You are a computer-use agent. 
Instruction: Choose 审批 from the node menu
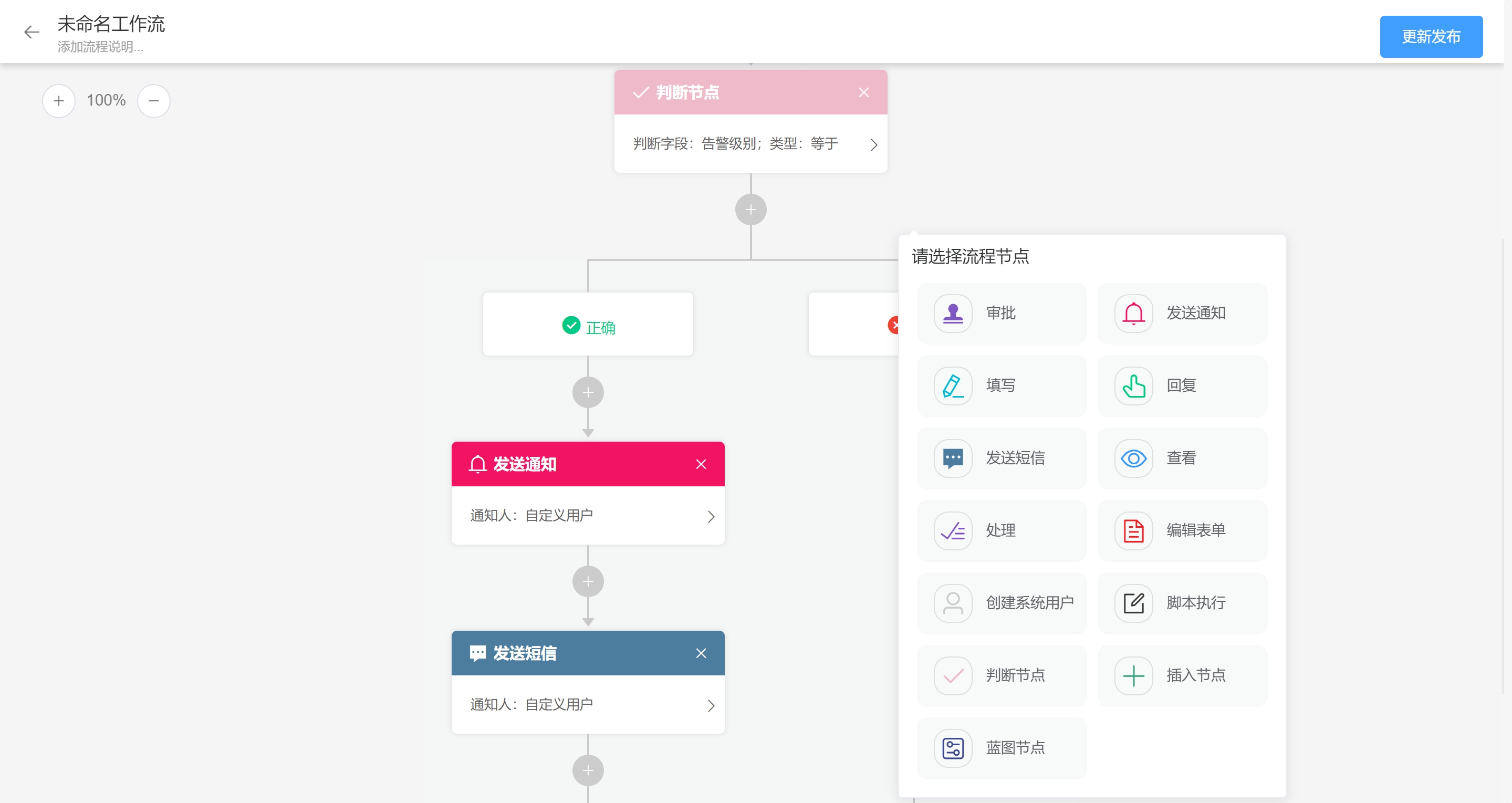click(x=1002, y=314)
